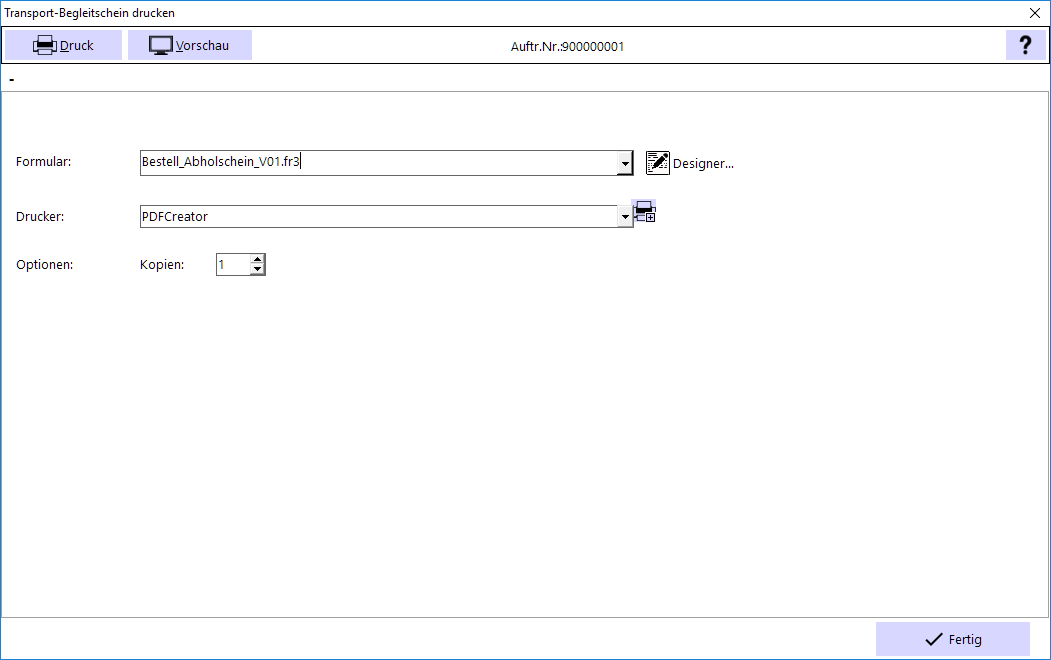The height and width of the screenshot is (660, 1051).
Task: Close the Transport-Begleitschein drucken window
Action: click(1035, 13)
